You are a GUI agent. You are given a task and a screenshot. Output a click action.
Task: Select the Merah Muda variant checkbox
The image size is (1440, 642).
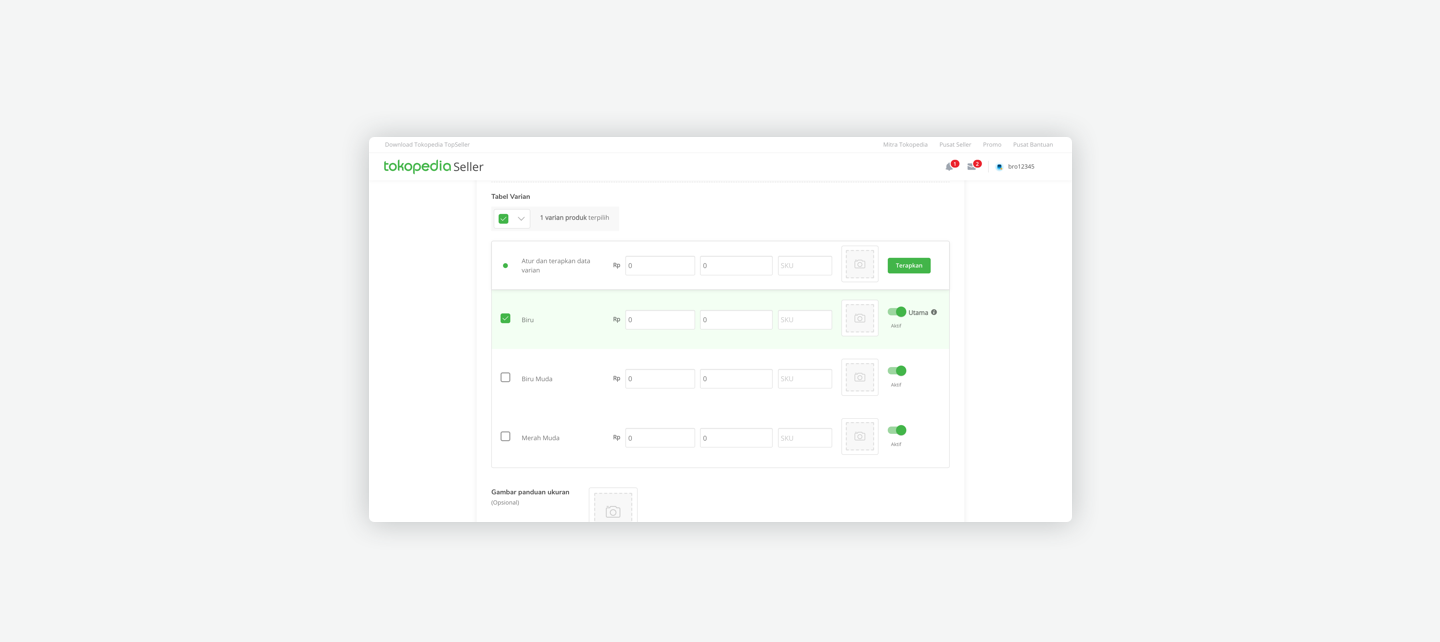pos(505,437)
